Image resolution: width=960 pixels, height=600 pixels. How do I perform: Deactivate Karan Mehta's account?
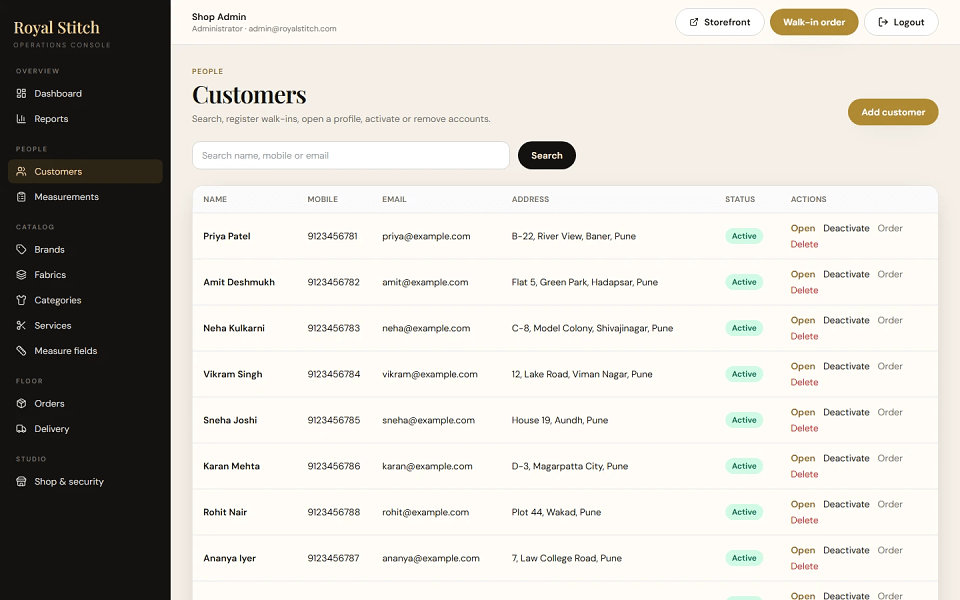pos(846,458)
